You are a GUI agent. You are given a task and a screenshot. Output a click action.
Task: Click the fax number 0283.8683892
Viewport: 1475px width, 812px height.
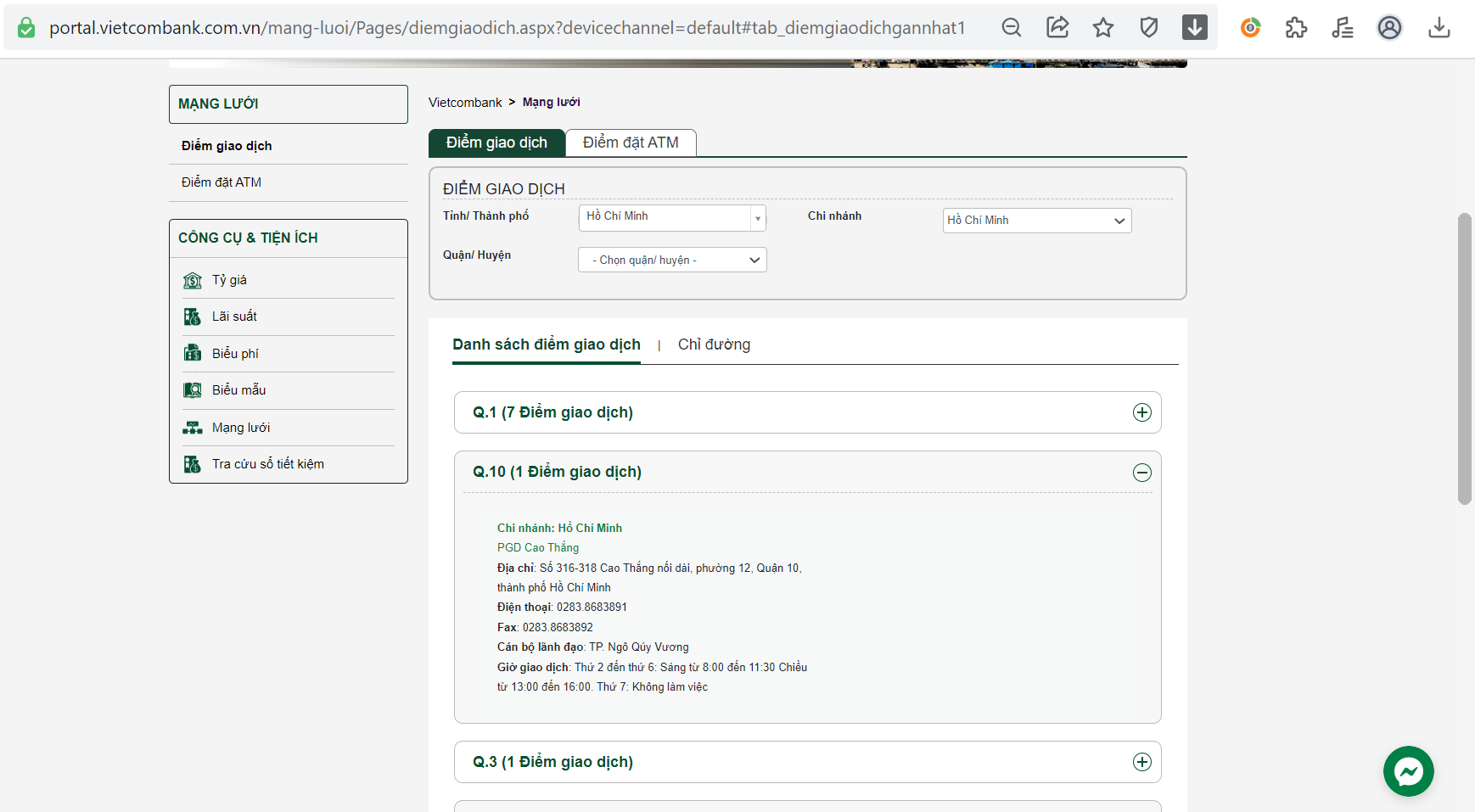point(558,628)
